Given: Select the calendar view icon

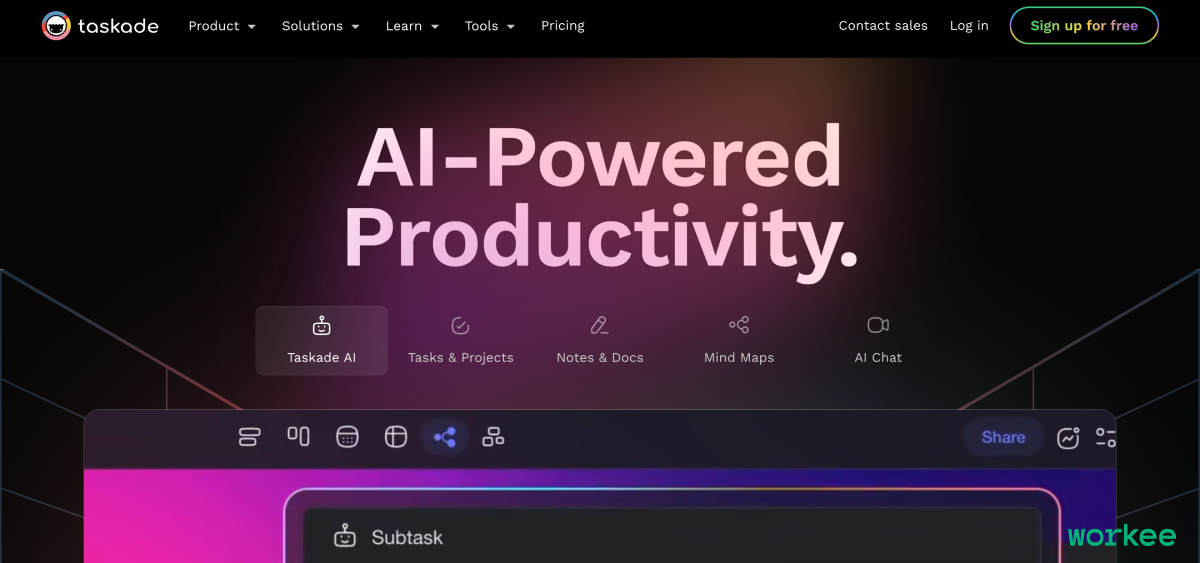Looking at the screenshot, I should (x=347, y=437).
